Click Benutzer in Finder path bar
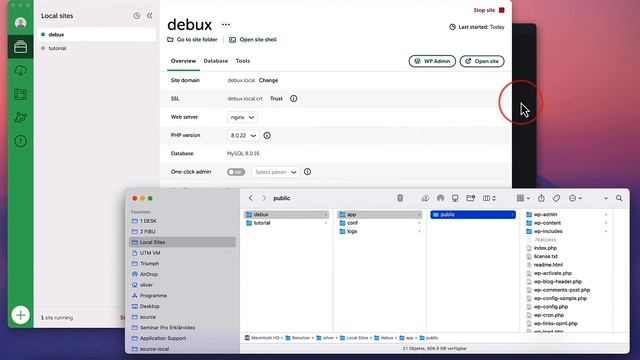The image size is (640, 360). point(298,338)
